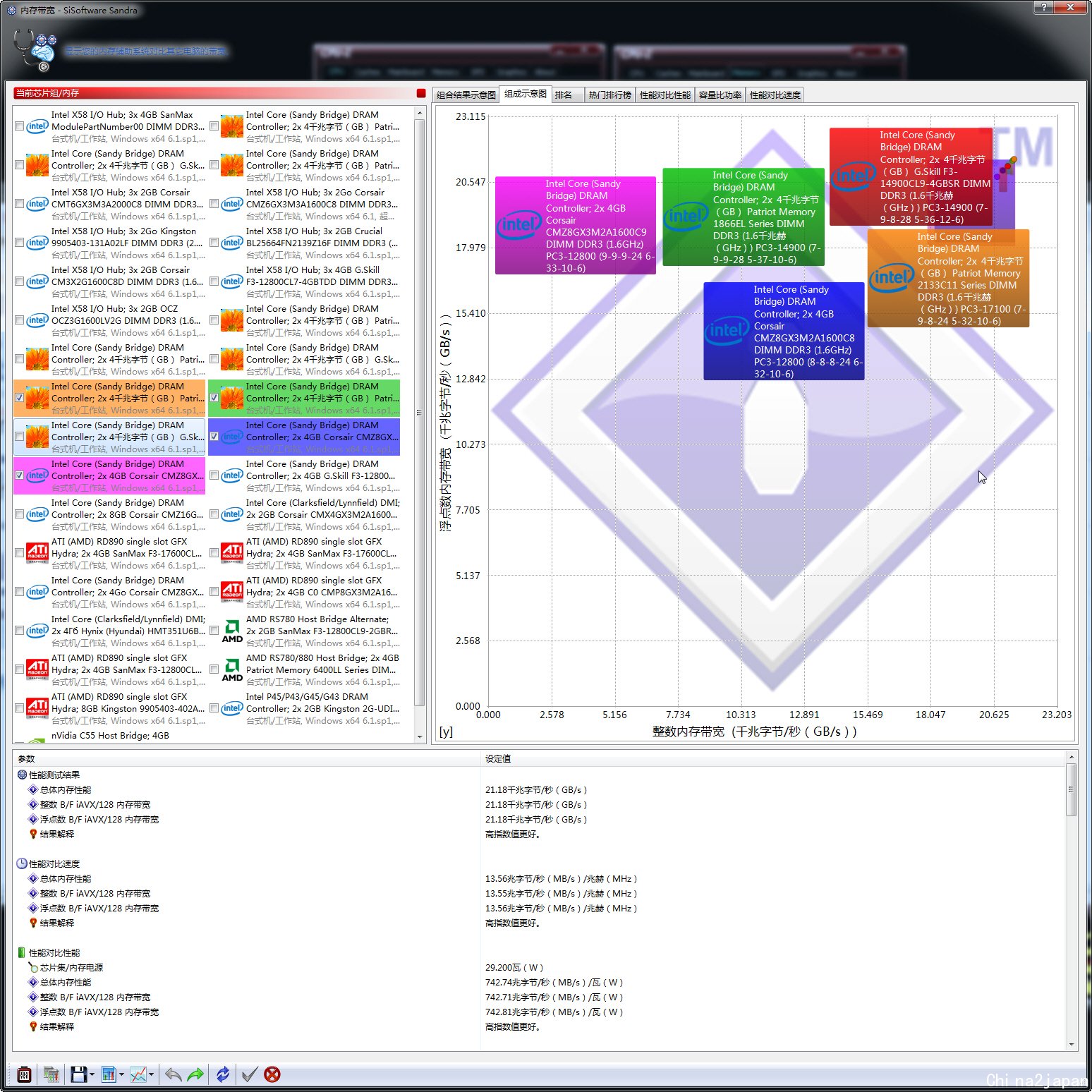Click the ATI icon beside SanMax F3-12800CL entry

[37, 670]
